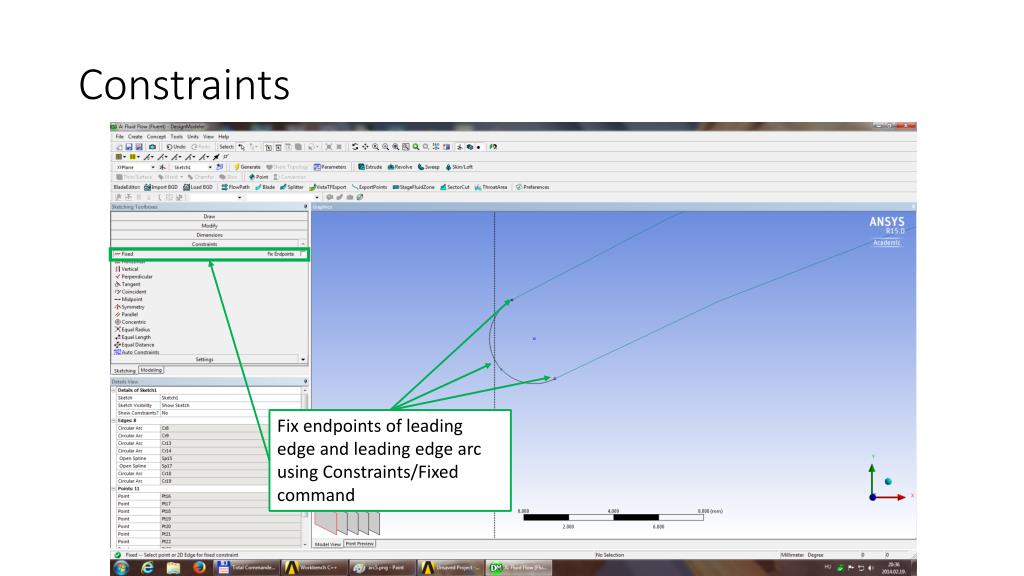1024x576 pixels.
Task: Select the Tangent constraint
Action: [x=127, y=285]
